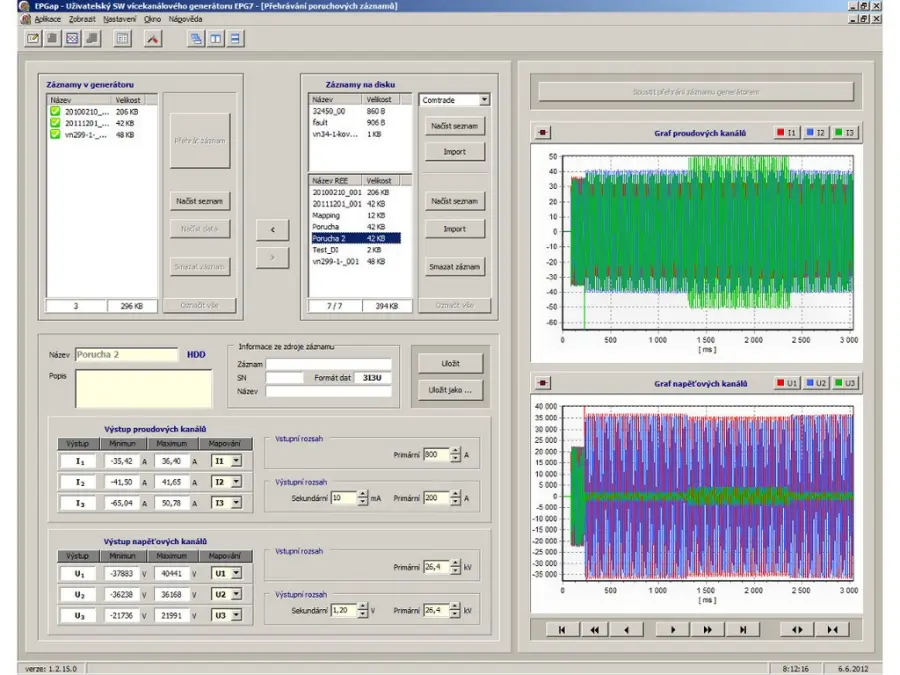The width and height of the screenshot is (900, 675).
Task: Open the I2 mapping dropdown
Action: [x=236, y=482]
